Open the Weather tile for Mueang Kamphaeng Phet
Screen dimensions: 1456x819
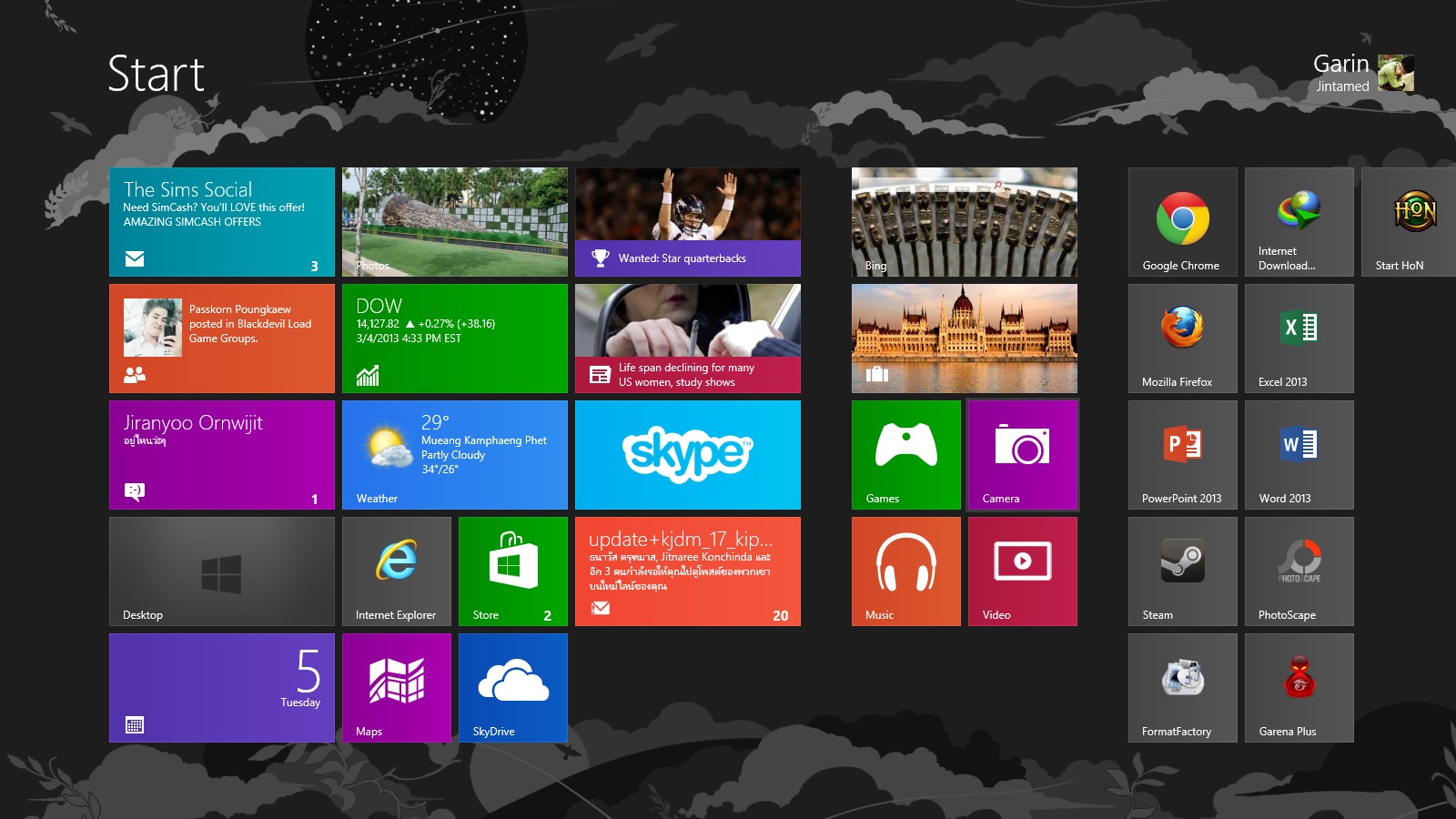point(455,455)
